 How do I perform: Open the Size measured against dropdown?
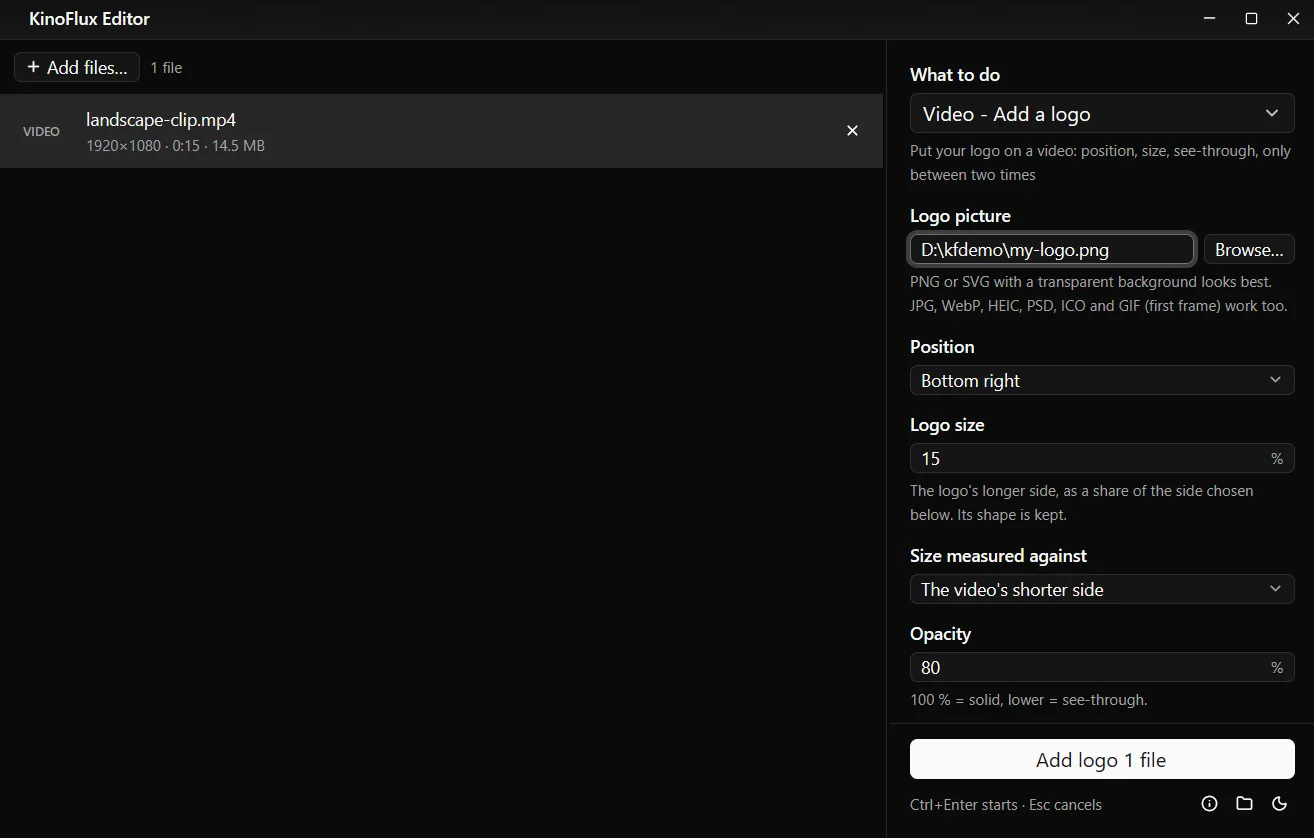(x=1102, y=589)
